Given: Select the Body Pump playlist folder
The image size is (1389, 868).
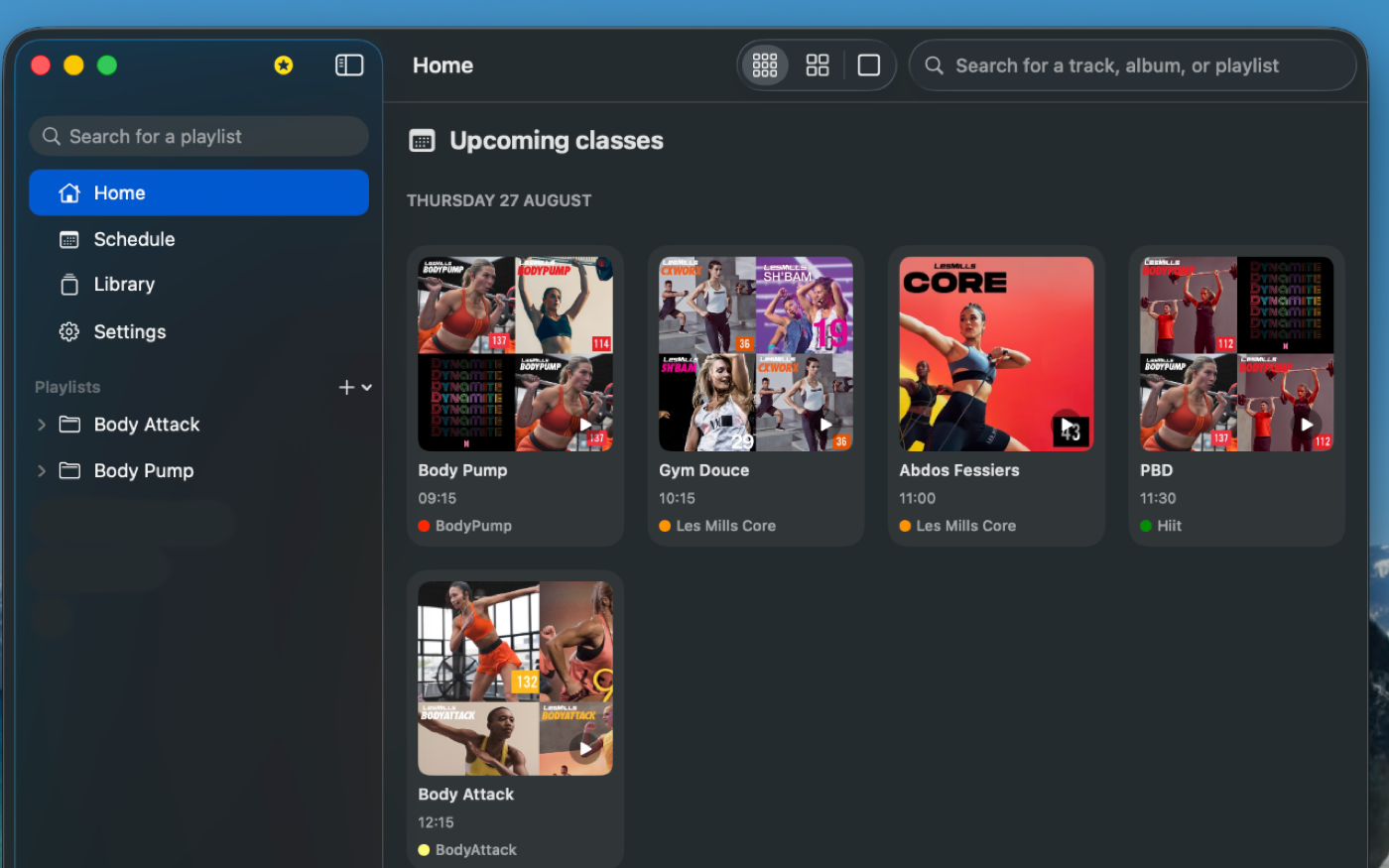Looking at the screenshot, I should tap(199, 470).
